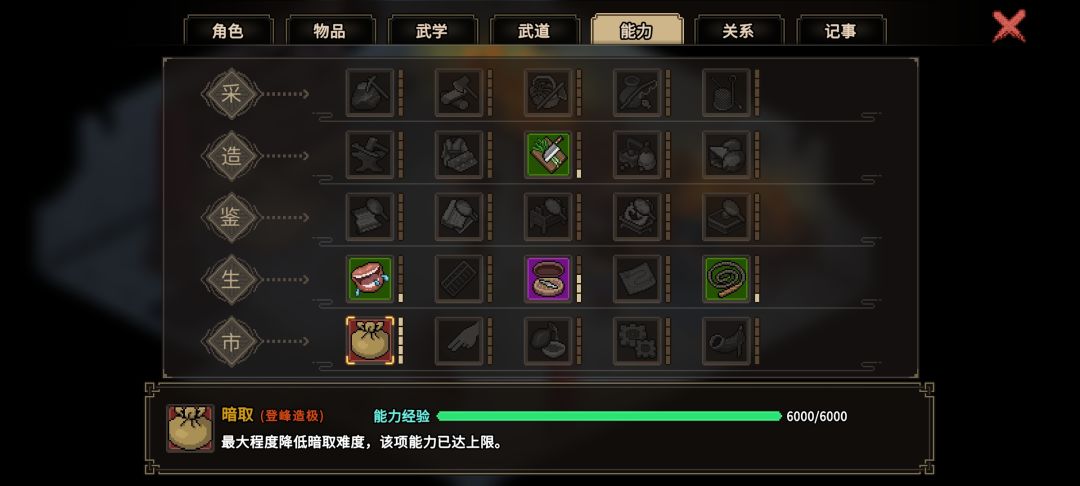This screenshot has height=486, width=1080.
Task: Click the 采 category diamond label
Action: (231, 93)
